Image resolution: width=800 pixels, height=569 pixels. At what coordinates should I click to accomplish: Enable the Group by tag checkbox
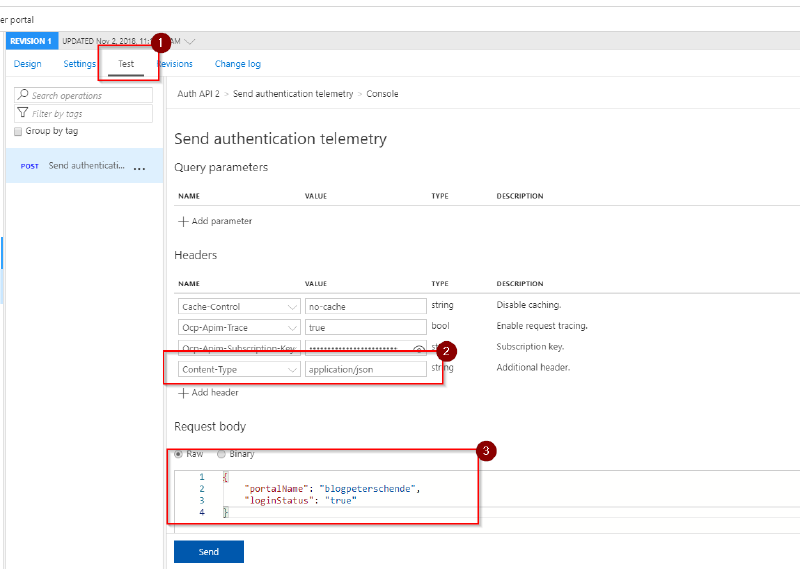click(x=18, y=131)
